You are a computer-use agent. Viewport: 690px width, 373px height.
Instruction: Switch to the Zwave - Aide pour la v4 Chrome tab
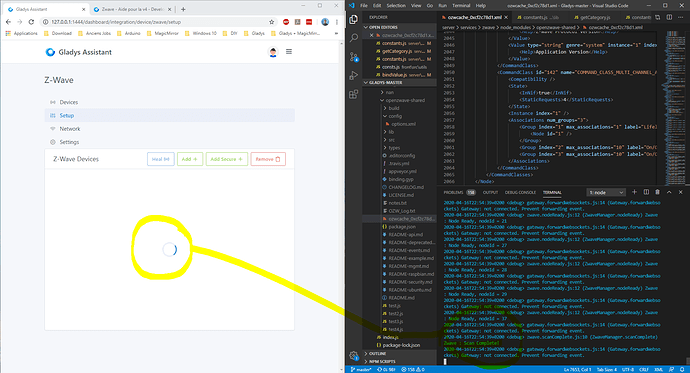click(x=132, y=9)
